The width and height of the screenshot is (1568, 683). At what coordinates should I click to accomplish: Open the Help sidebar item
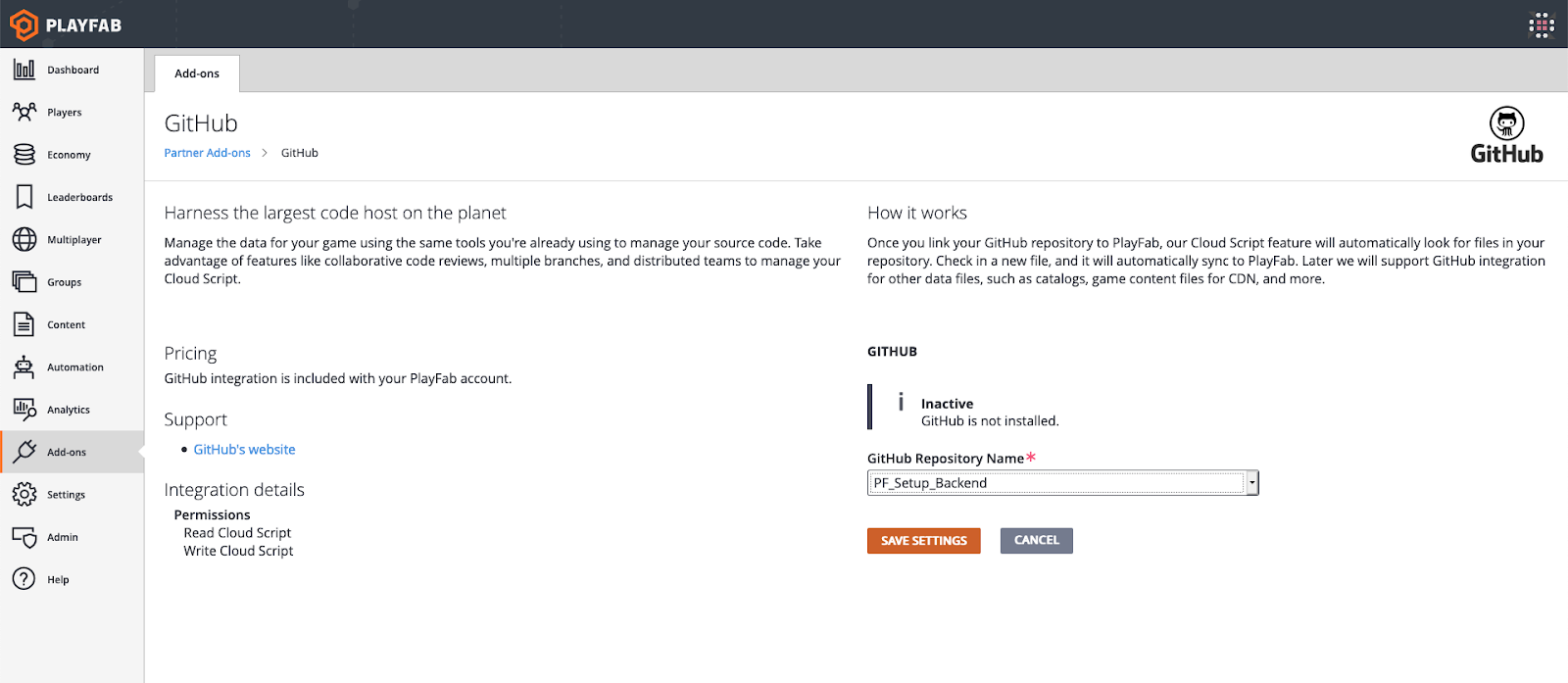click(73, 579)
